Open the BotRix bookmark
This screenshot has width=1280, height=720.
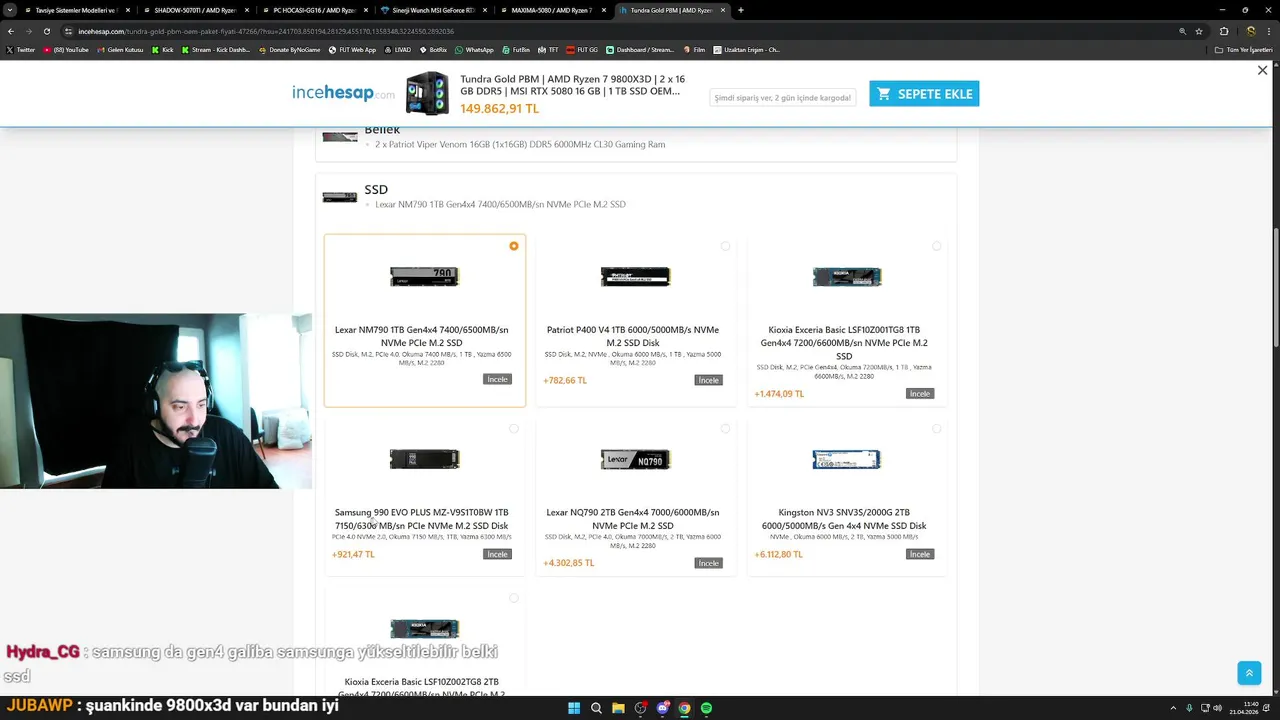(x=433, y=49)
